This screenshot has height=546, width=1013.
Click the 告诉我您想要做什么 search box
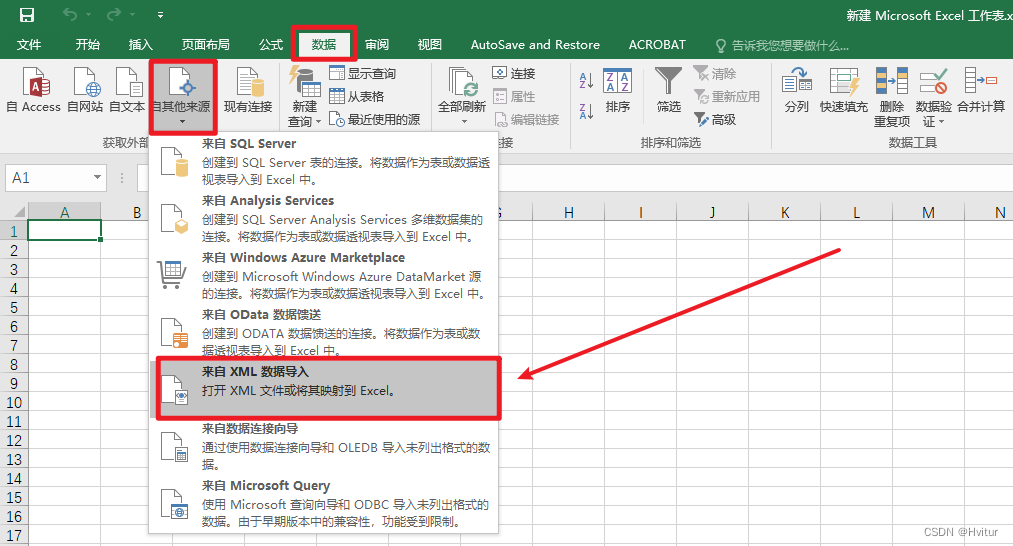tap(782, 45)
